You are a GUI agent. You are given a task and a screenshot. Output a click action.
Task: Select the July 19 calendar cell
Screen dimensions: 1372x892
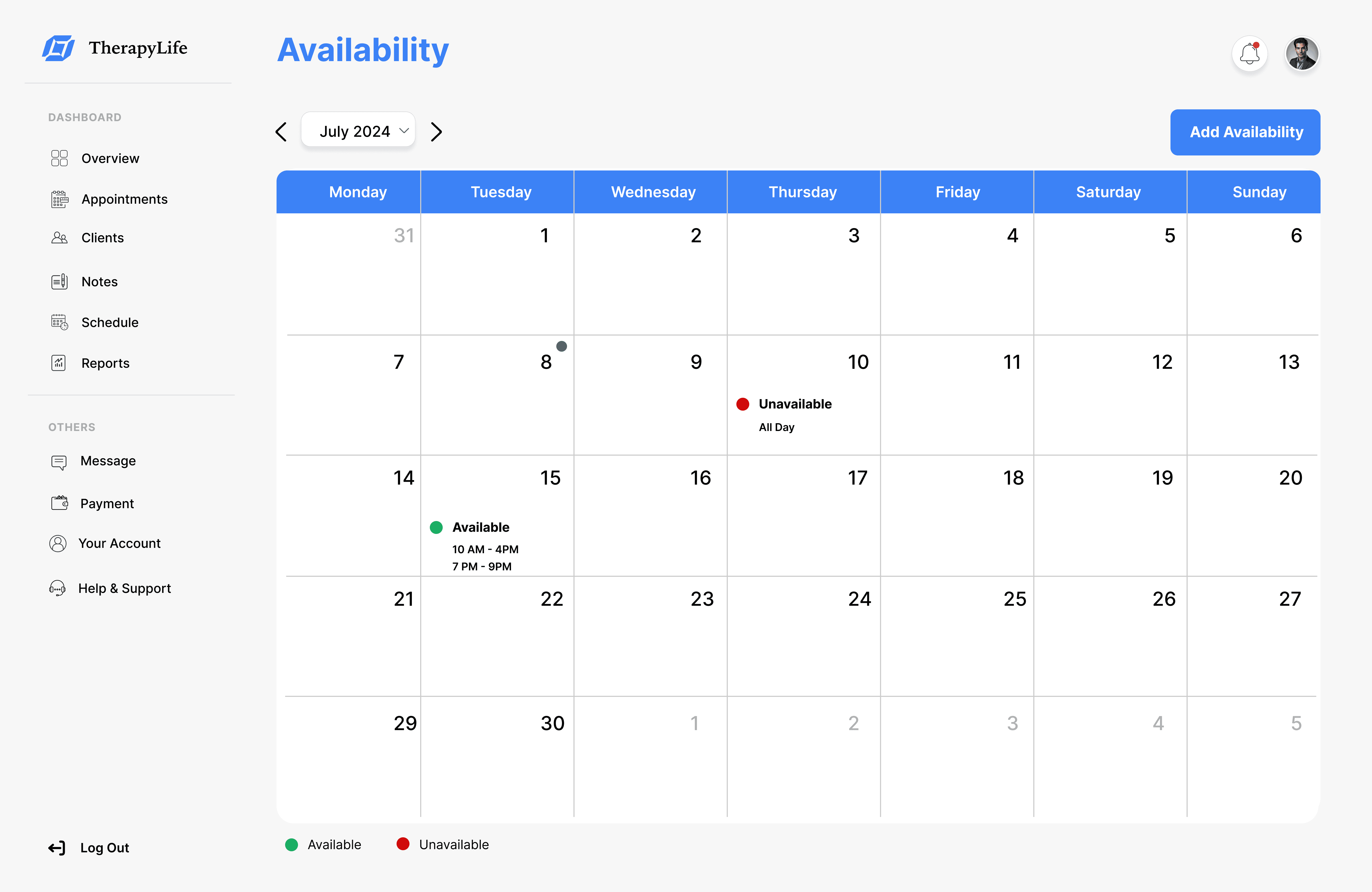[1110, 515]
